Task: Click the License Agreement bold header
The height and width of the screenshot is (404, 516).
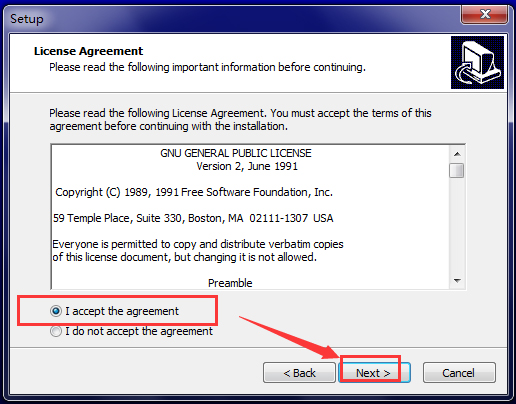Action: (88, 51)
